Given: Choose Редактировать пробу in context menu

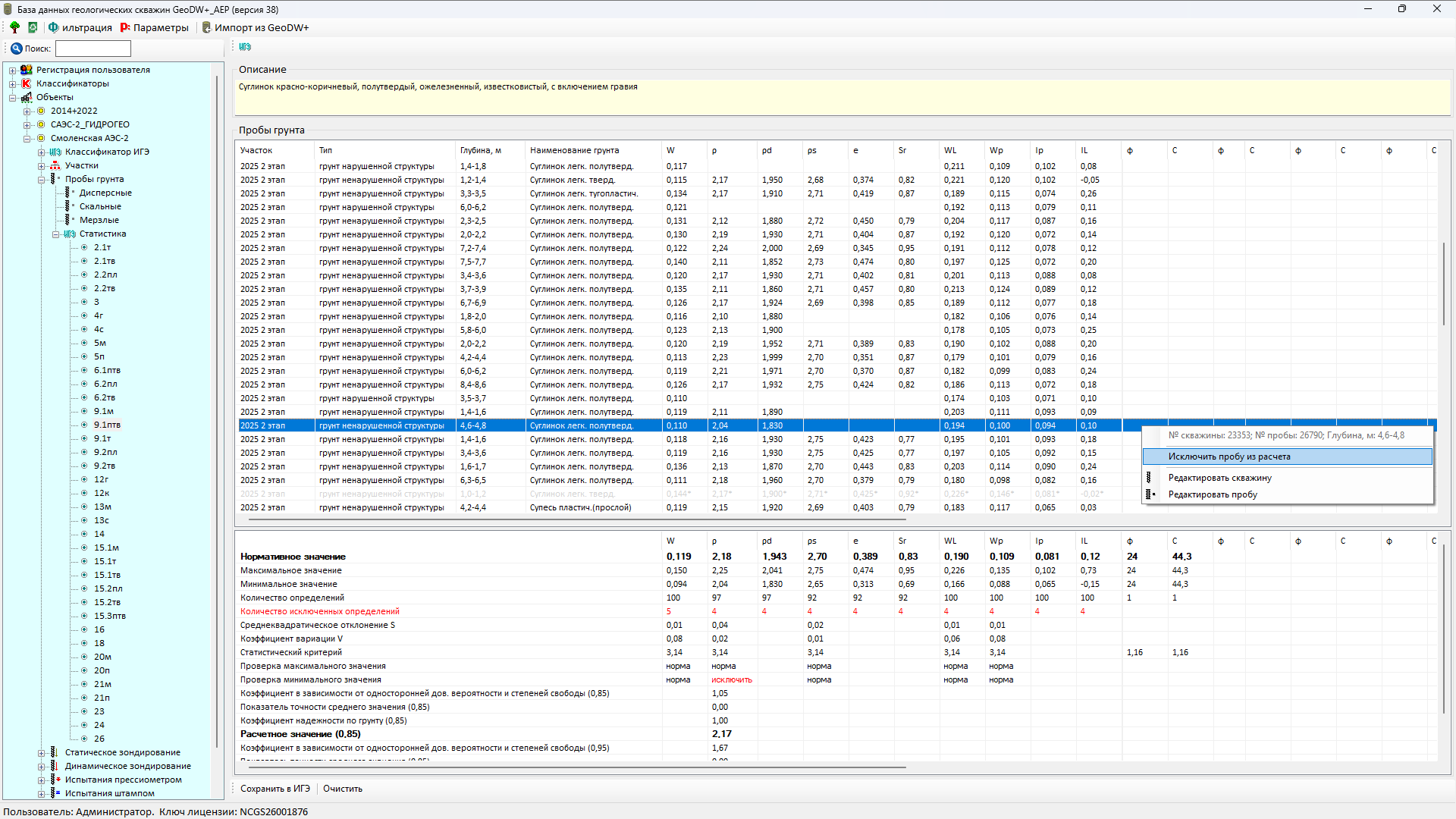Looking at the screenshot, I should (1287, 494).
